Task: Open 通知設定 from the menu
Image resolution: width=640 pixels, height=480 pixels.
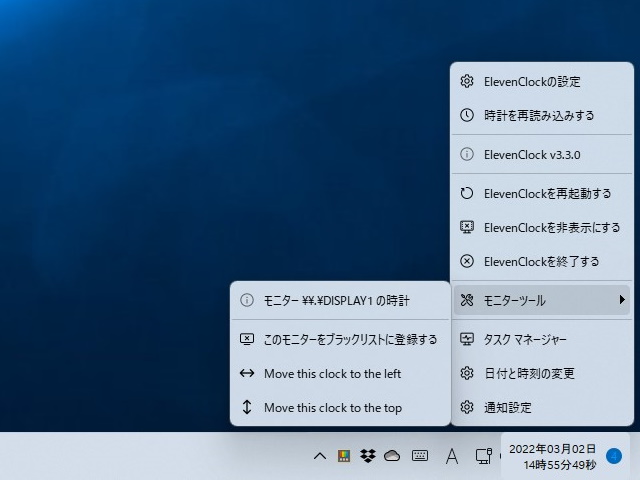Action: [542, 407]
